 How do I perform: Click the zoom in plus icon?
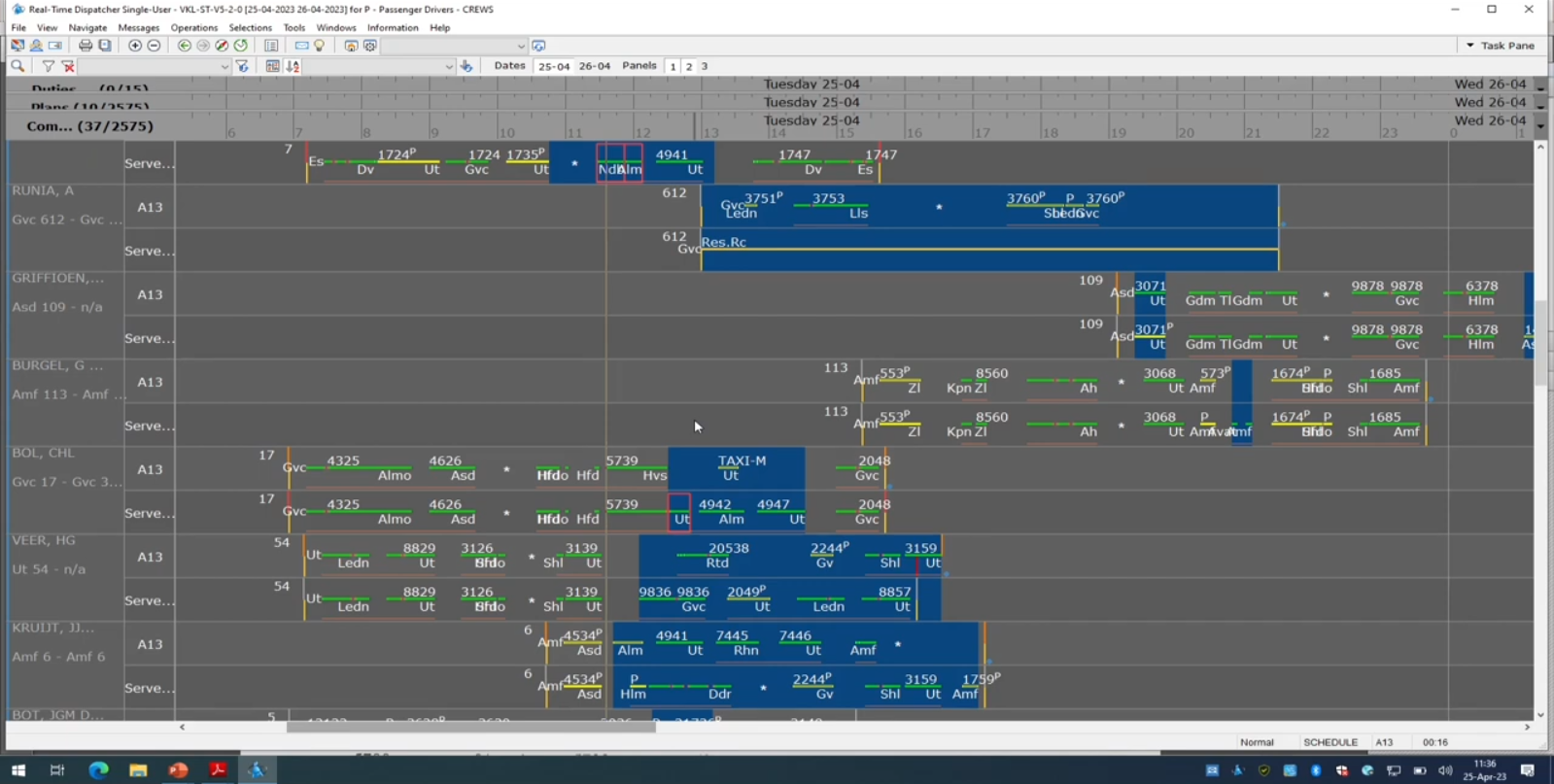(135, 46)
